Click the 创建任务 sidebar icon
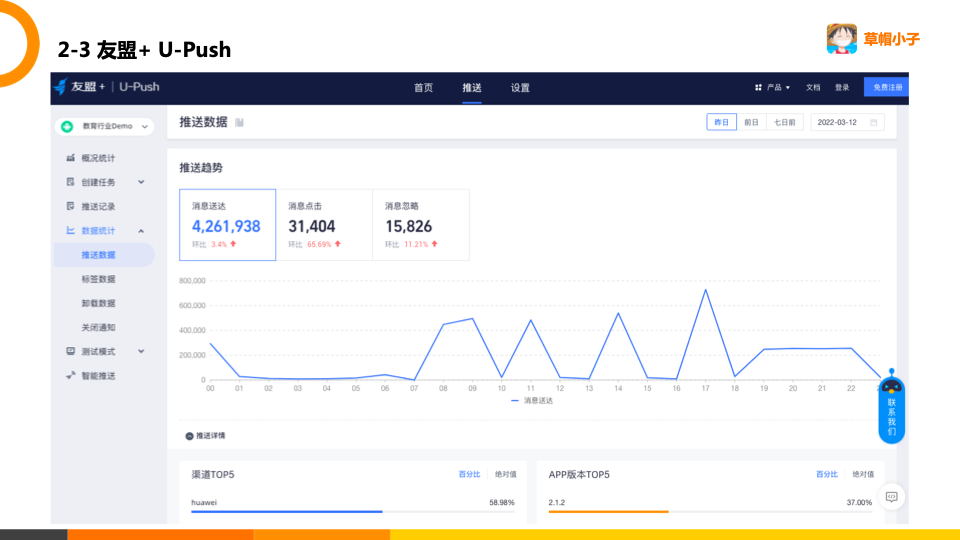960x540 pixels. [x=70, y=182]
